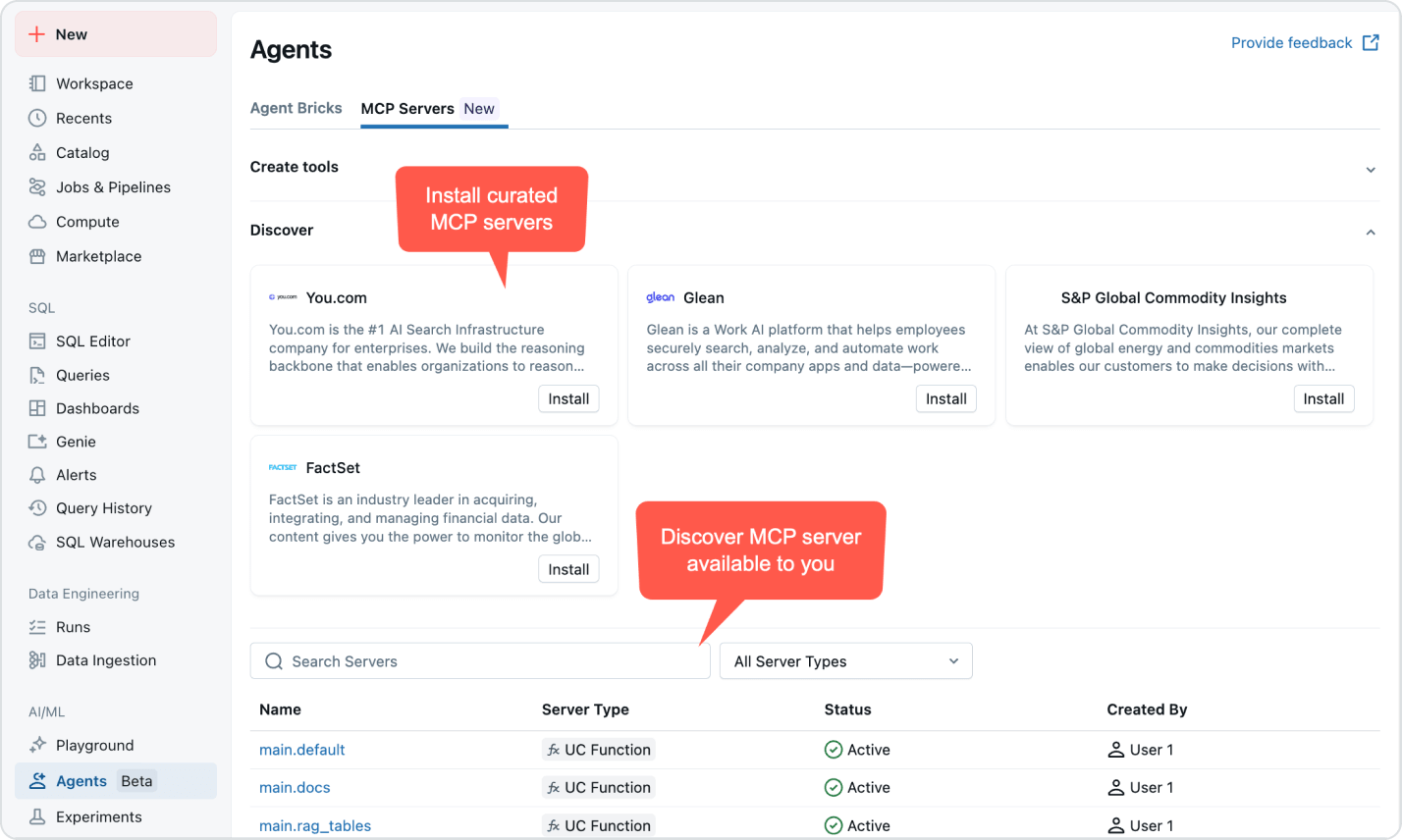Select the MCP Servers tab

pos(407,108)
